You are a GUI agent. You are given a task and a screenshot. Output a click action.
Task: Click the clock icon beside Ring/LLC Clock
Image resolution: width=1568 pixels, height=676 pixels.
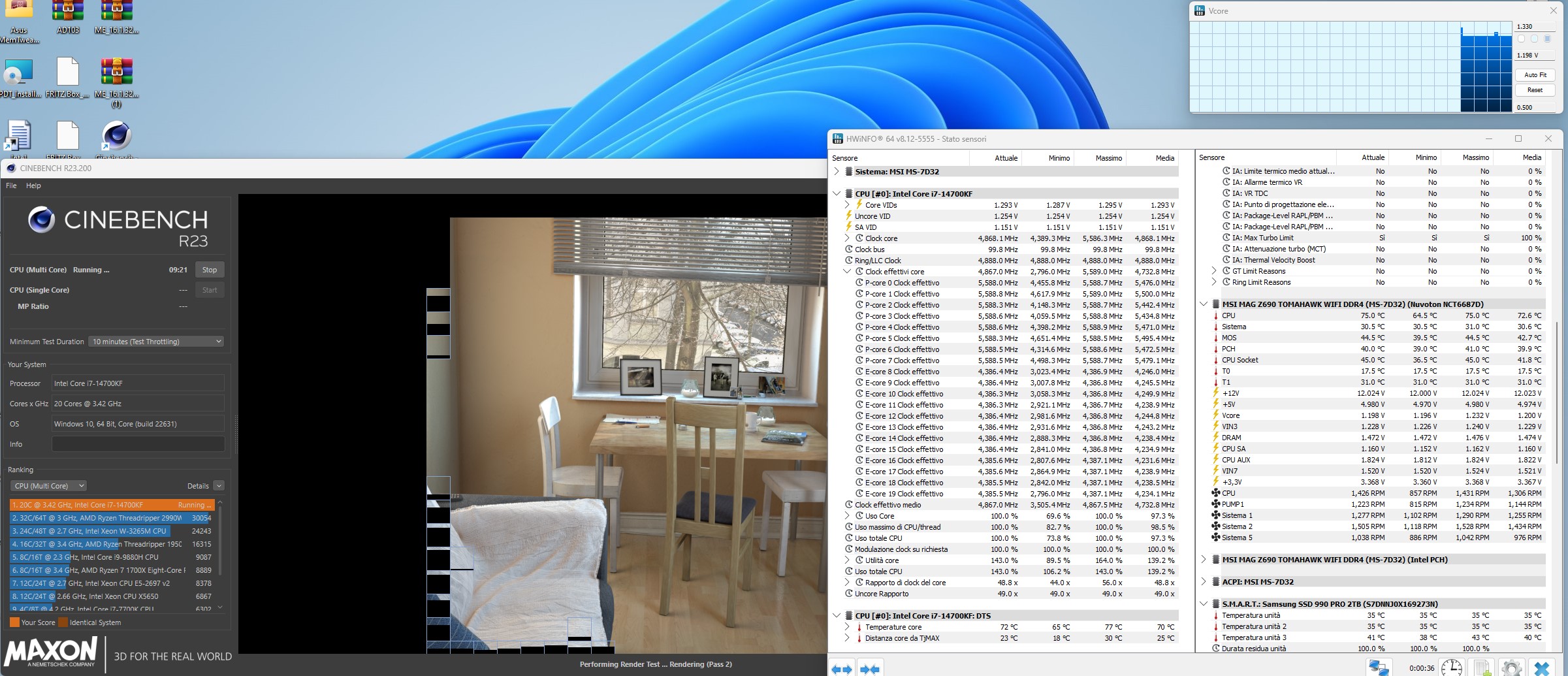[x=848, y=260]
